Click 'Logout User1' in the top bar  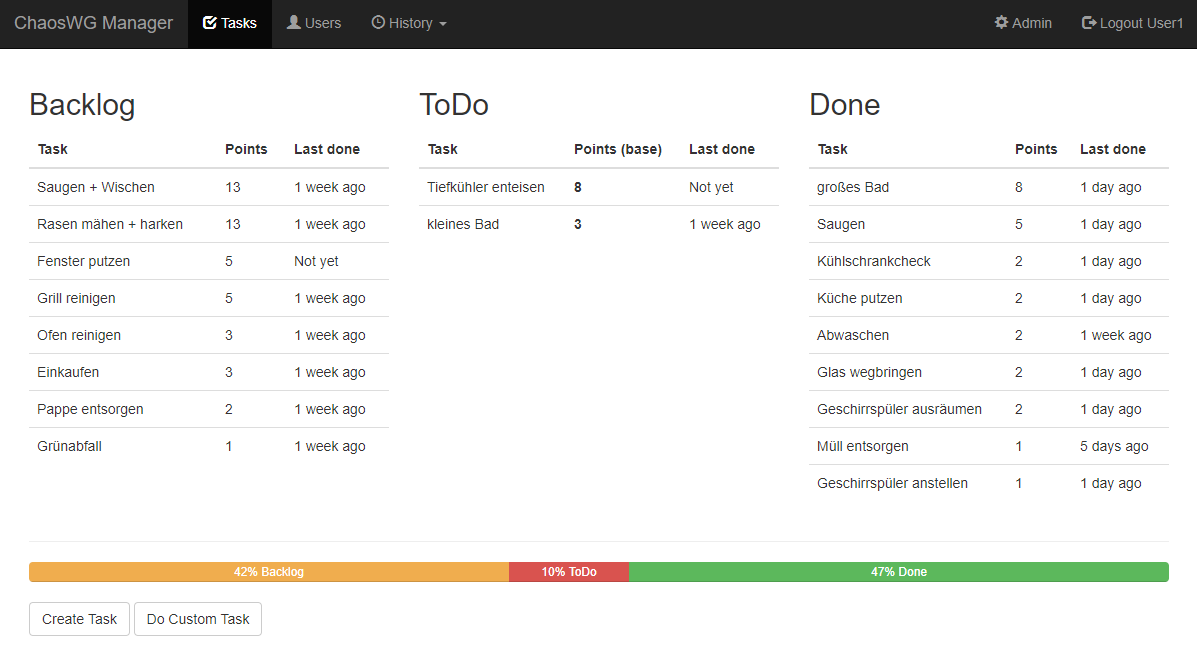click(x=1140, y=22)
